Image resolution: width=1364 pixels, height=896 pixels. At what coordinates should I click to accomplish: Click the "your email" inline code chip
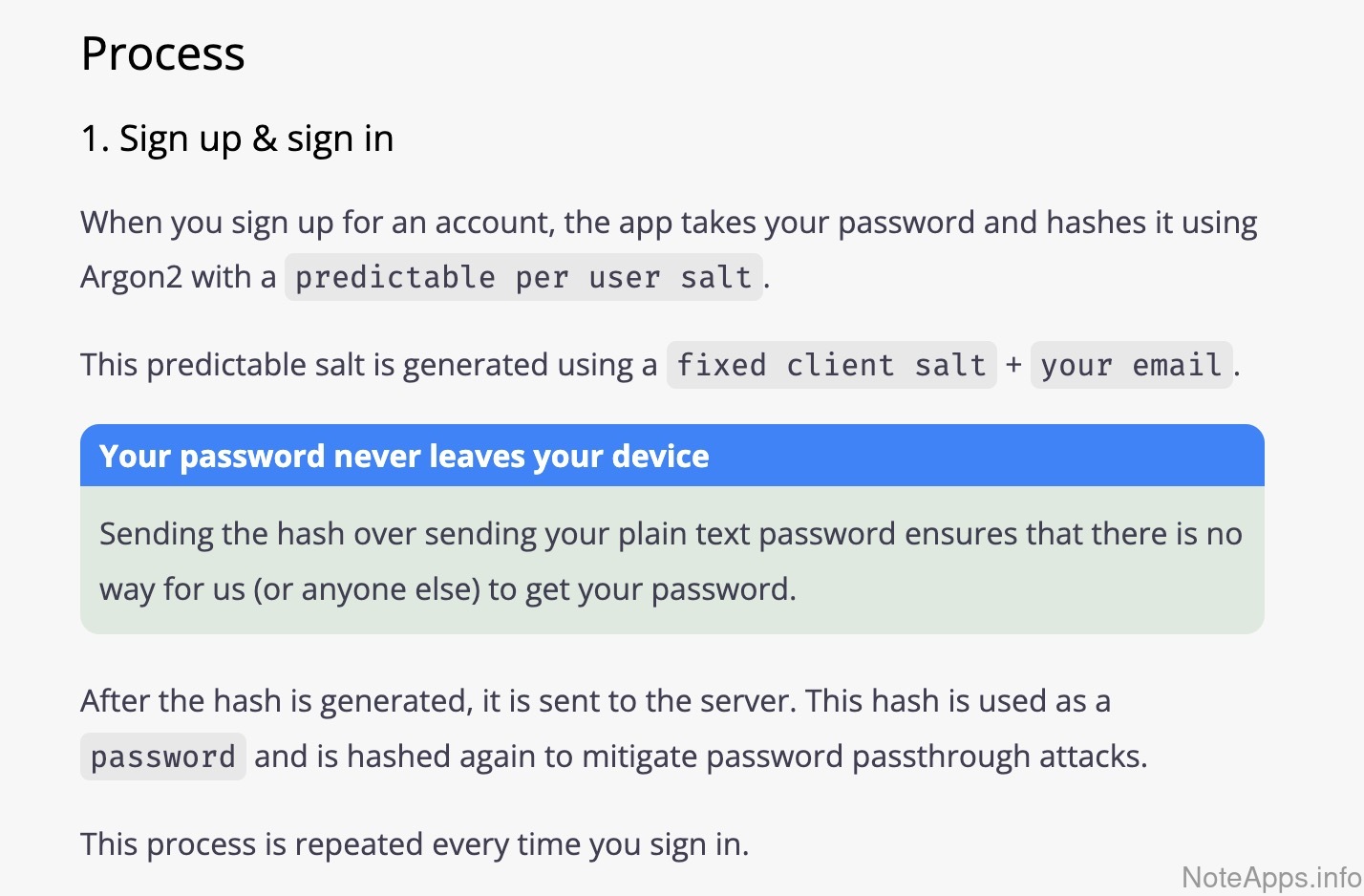(1131, 365)
